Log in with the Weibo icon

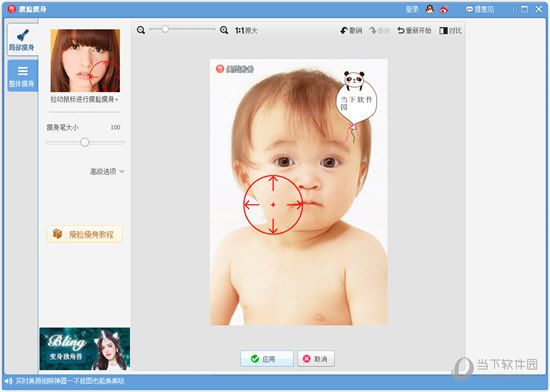443,9
